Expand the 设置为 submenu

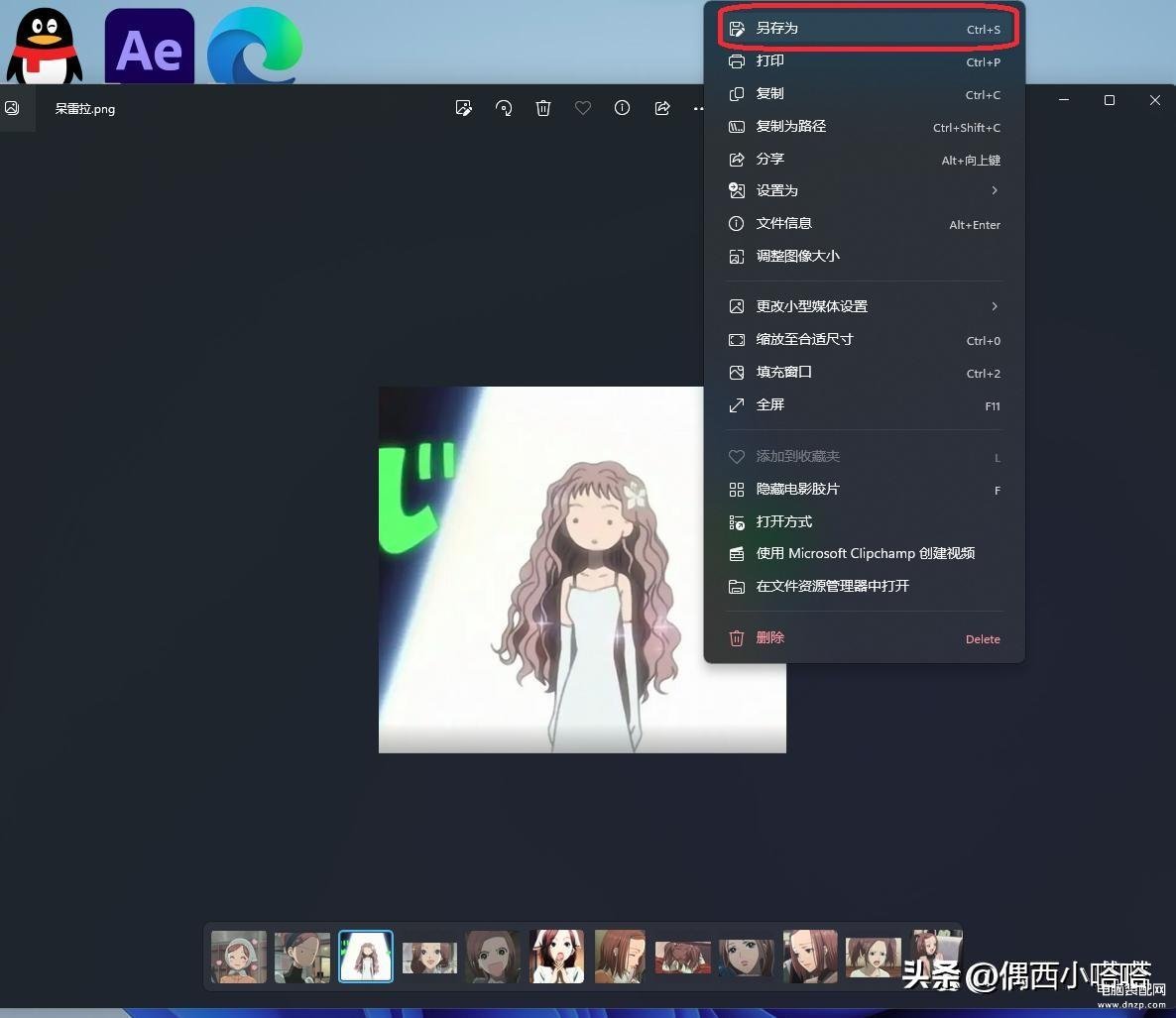click(864, 190)
